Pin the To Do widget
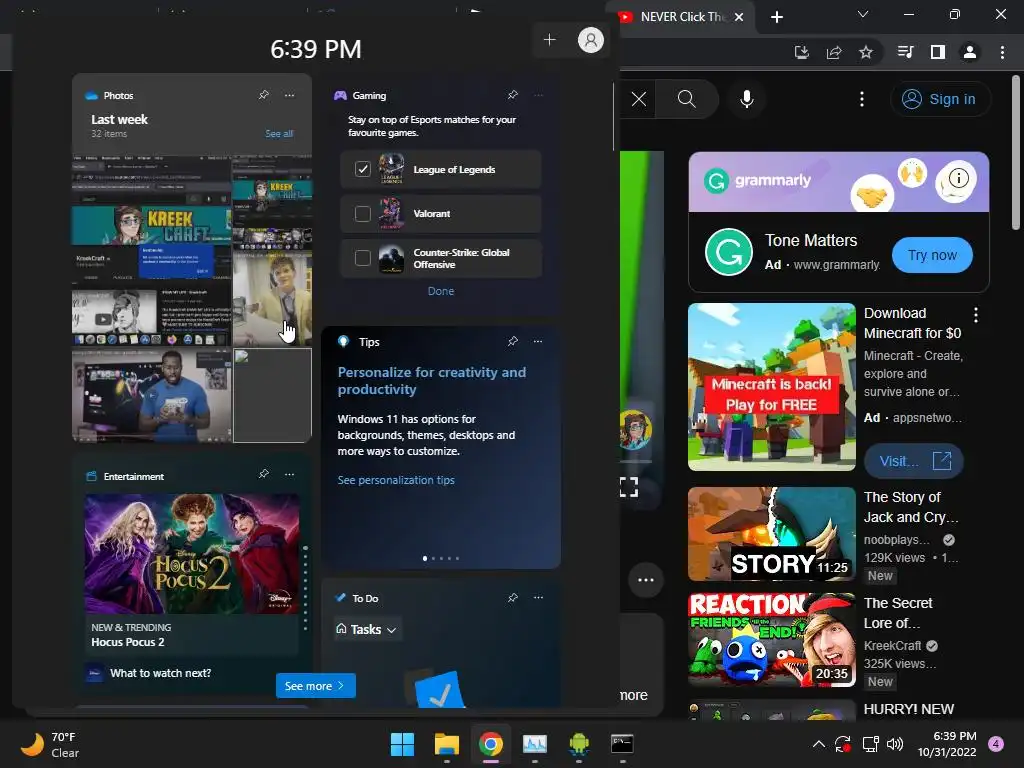 (x=513, y=598)
